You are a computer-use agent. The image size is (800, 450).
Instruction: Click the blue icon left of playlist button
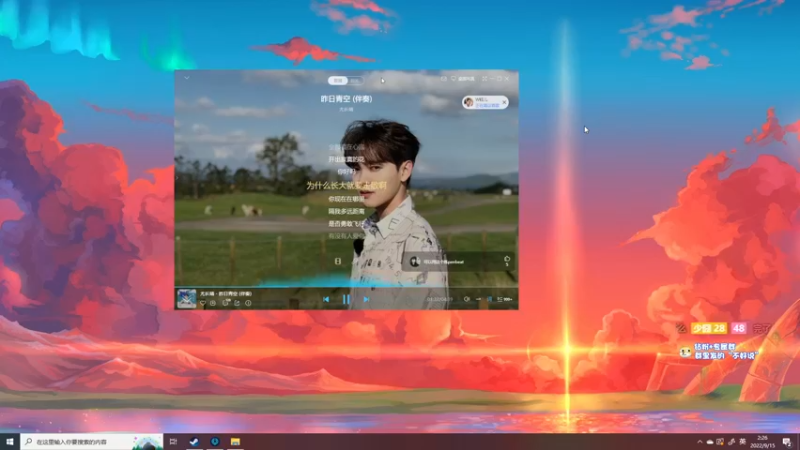[489, 299]
